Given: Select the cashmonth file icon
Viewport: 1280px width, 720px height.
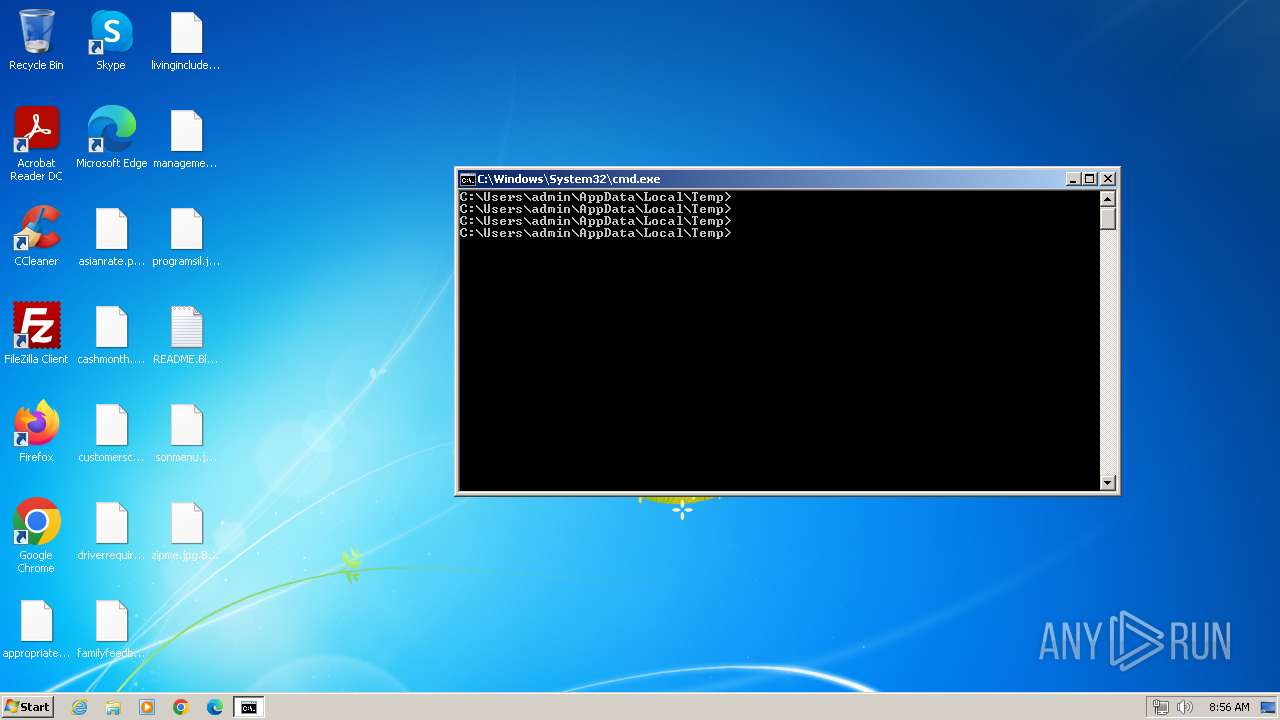Looking at the screenshot, I should point(111,334).
